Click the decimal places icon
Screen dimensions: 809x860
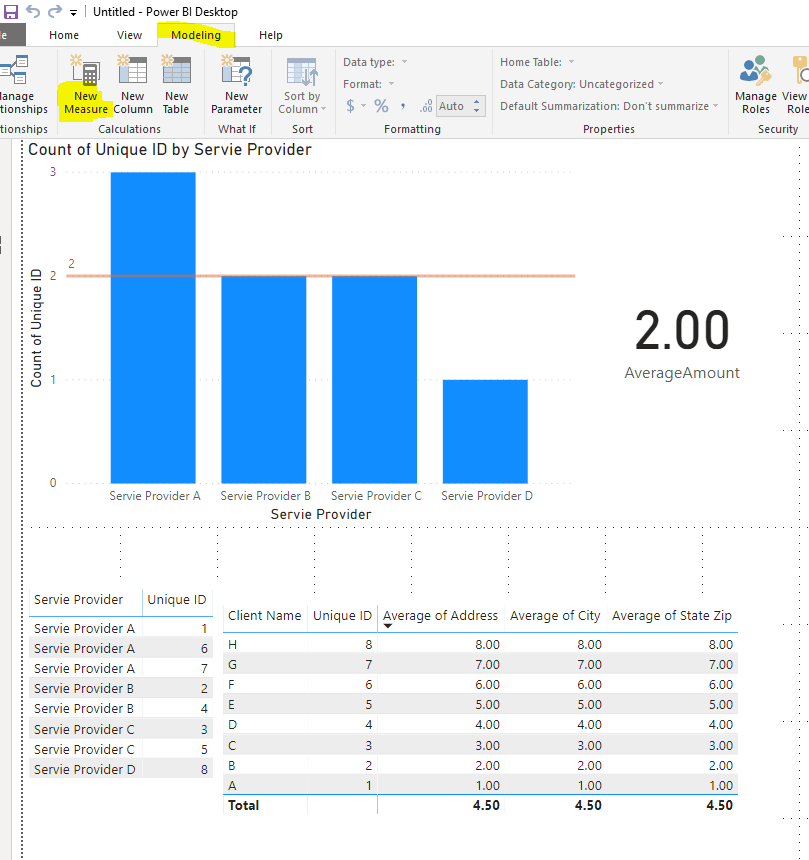point(426,106)
